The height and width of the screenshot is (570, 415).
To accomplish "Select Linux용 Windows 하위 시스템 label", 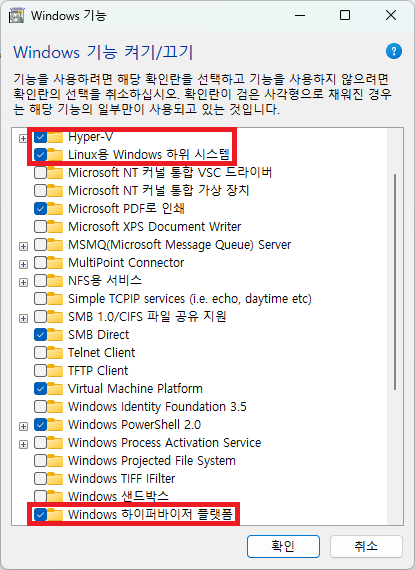I will [149, 155].
